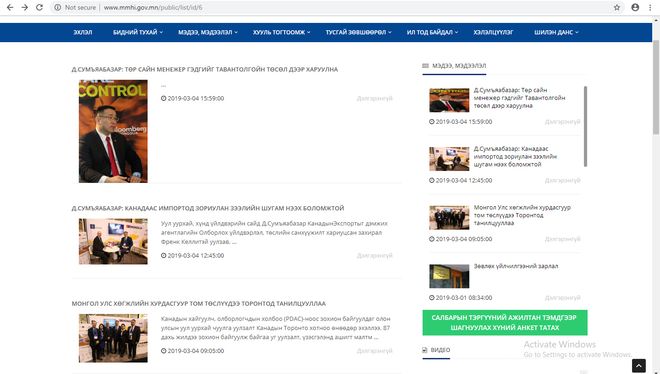Click the address bar URL field
Image resolution: width=660 pixels, height=374 pixels.
tap(337, 7)
